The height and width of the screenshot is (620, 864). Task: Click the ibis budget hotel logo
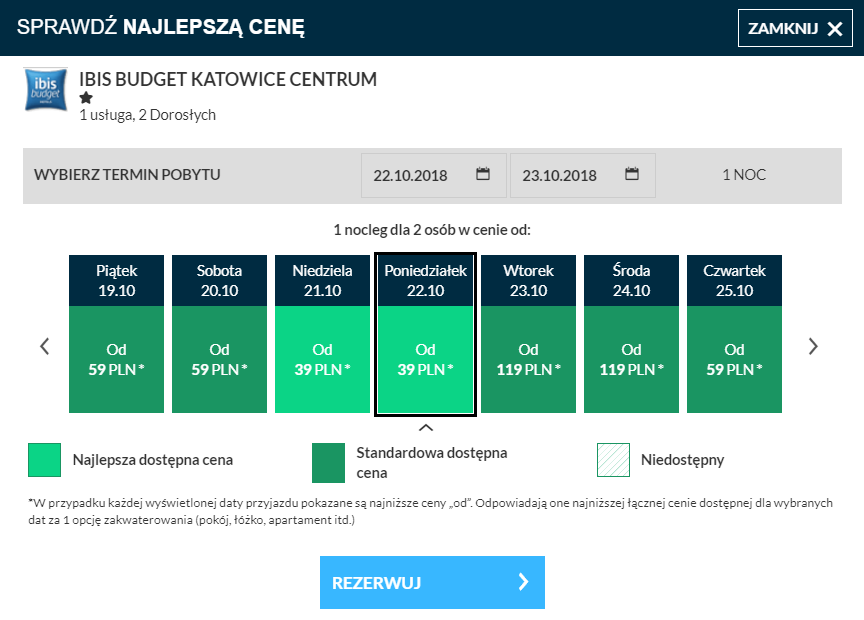tap(46, 89)
